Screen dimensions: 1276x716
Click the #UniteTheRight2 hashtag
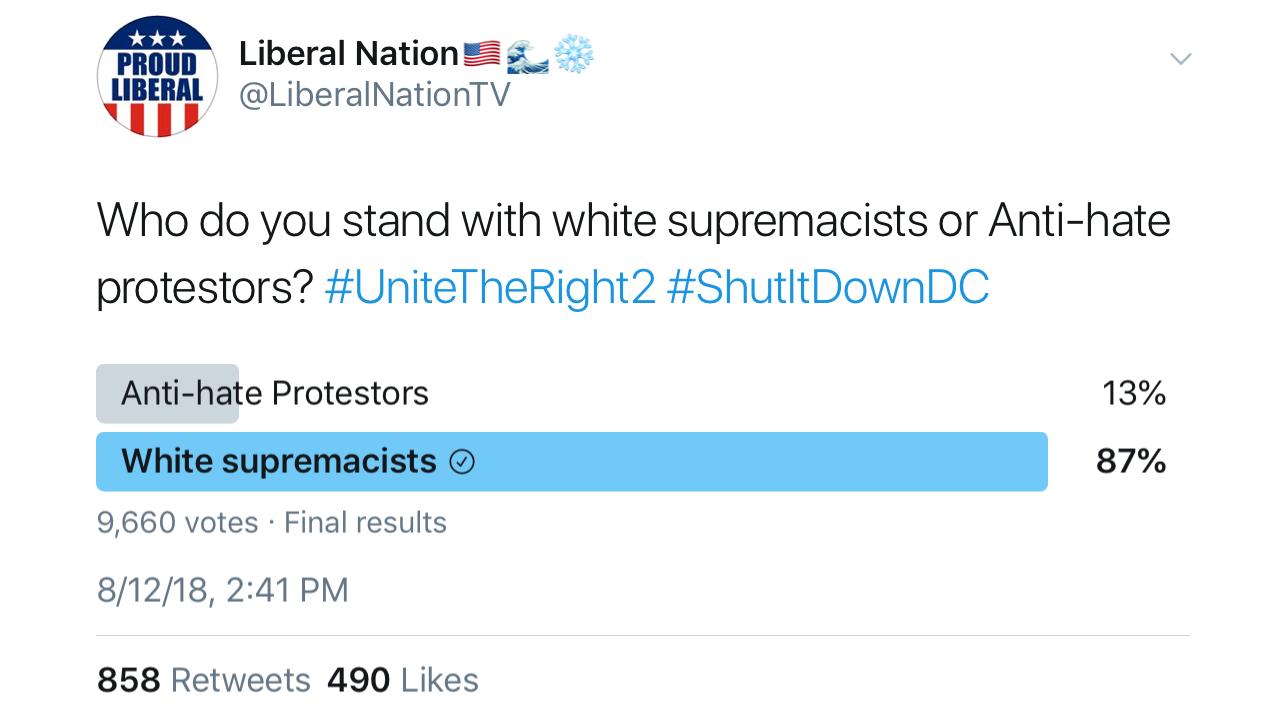click(490, 288)
